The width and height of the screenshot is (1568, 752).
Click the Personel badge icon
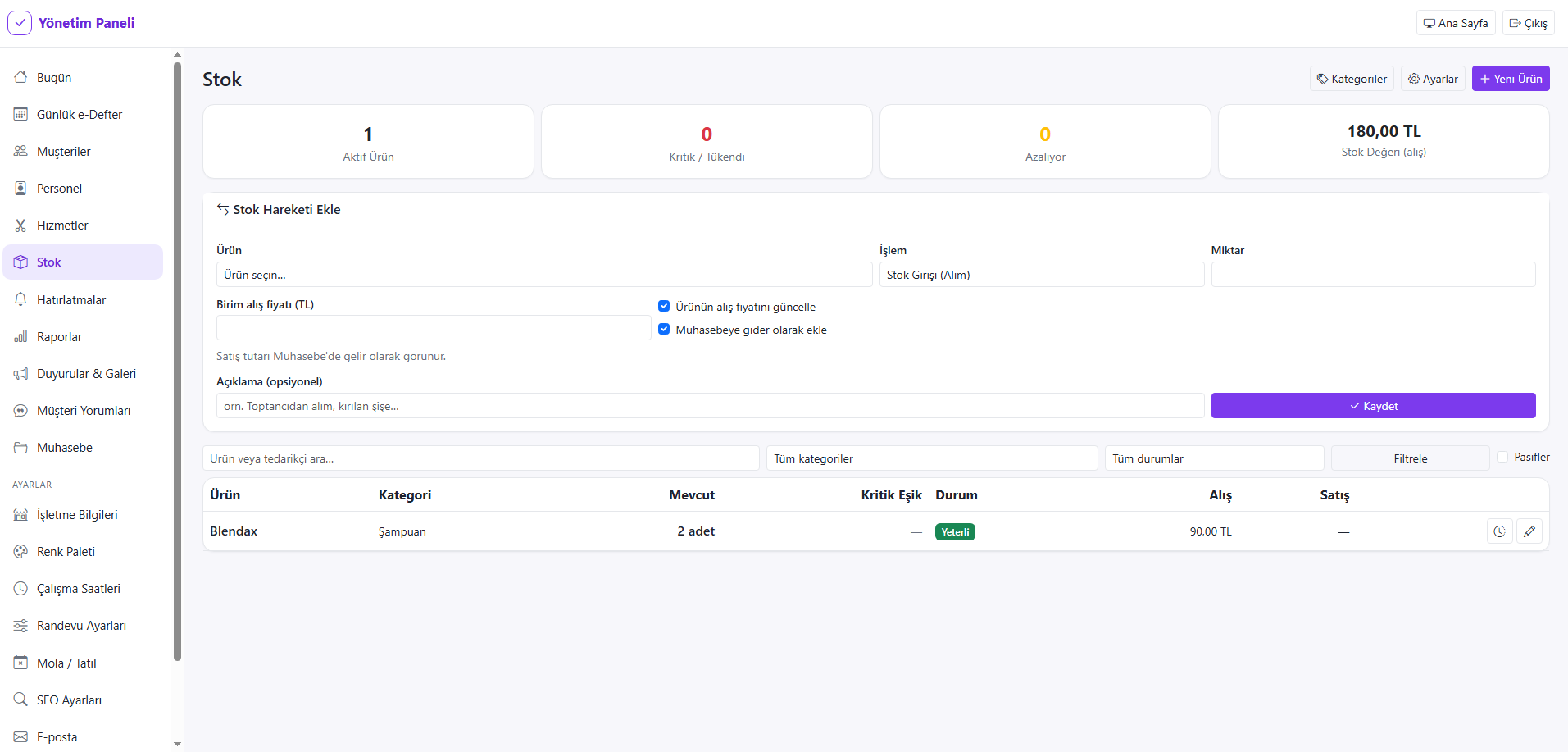coord(20,188)
